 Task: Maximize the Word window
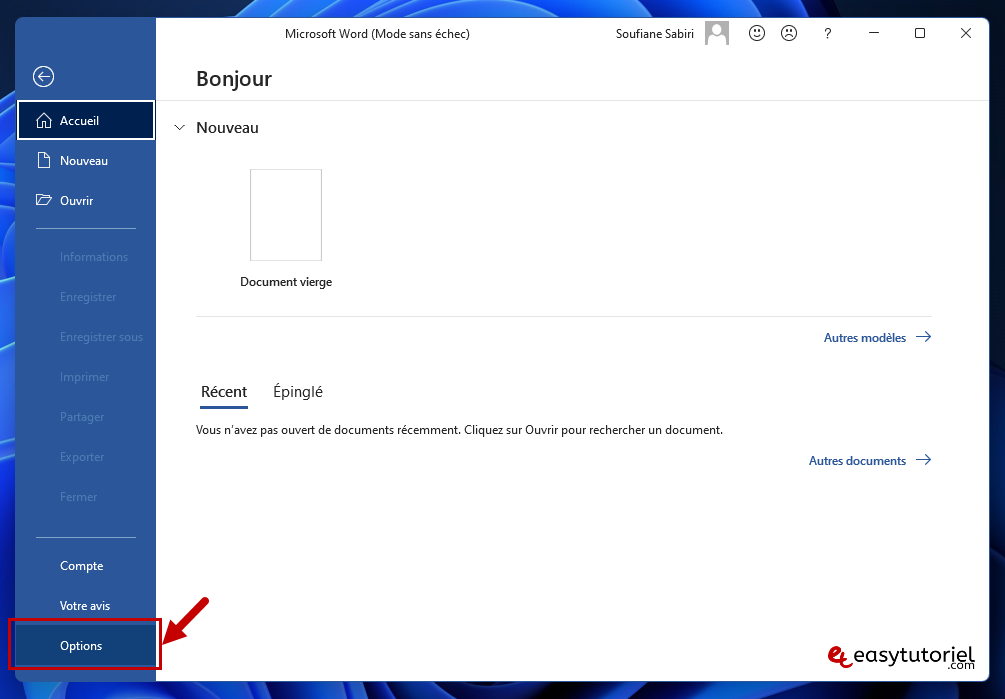coord(920,33)
